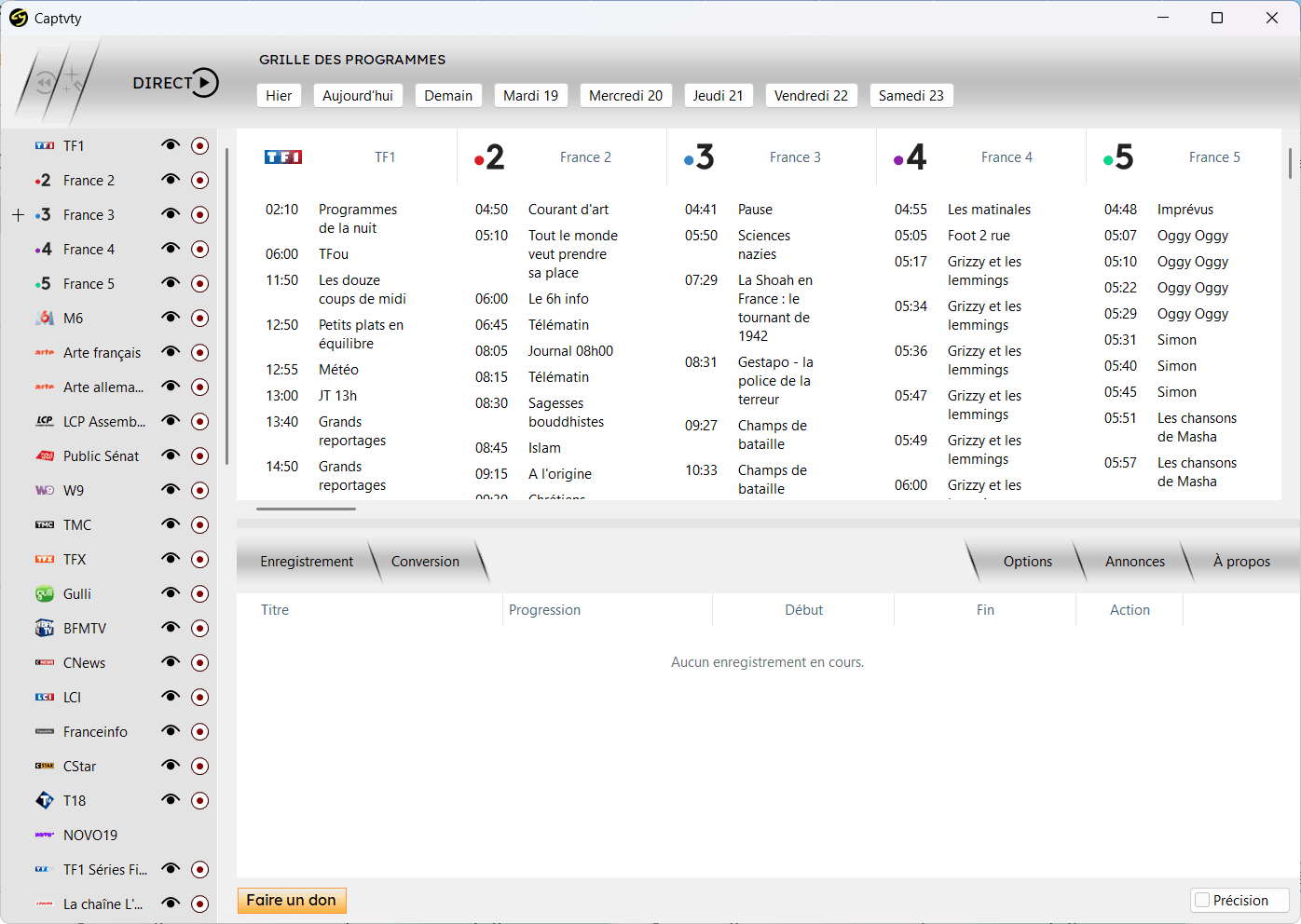Watch TF1 live via eye icon

[x=170, y=145]
